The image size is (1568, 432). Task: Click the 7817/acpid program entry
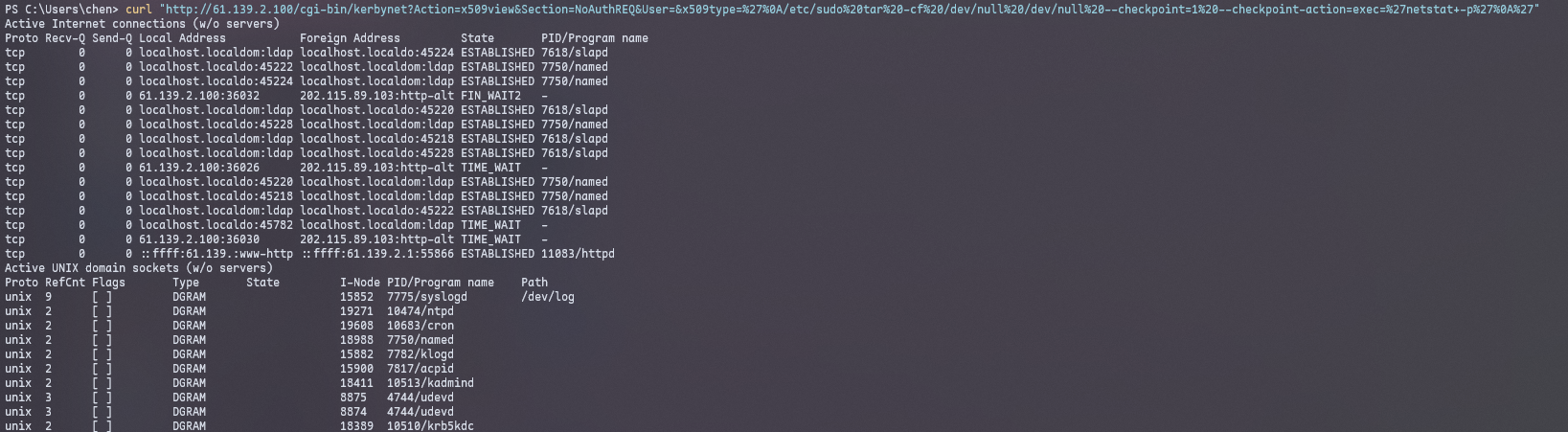(x=420, y=369)
